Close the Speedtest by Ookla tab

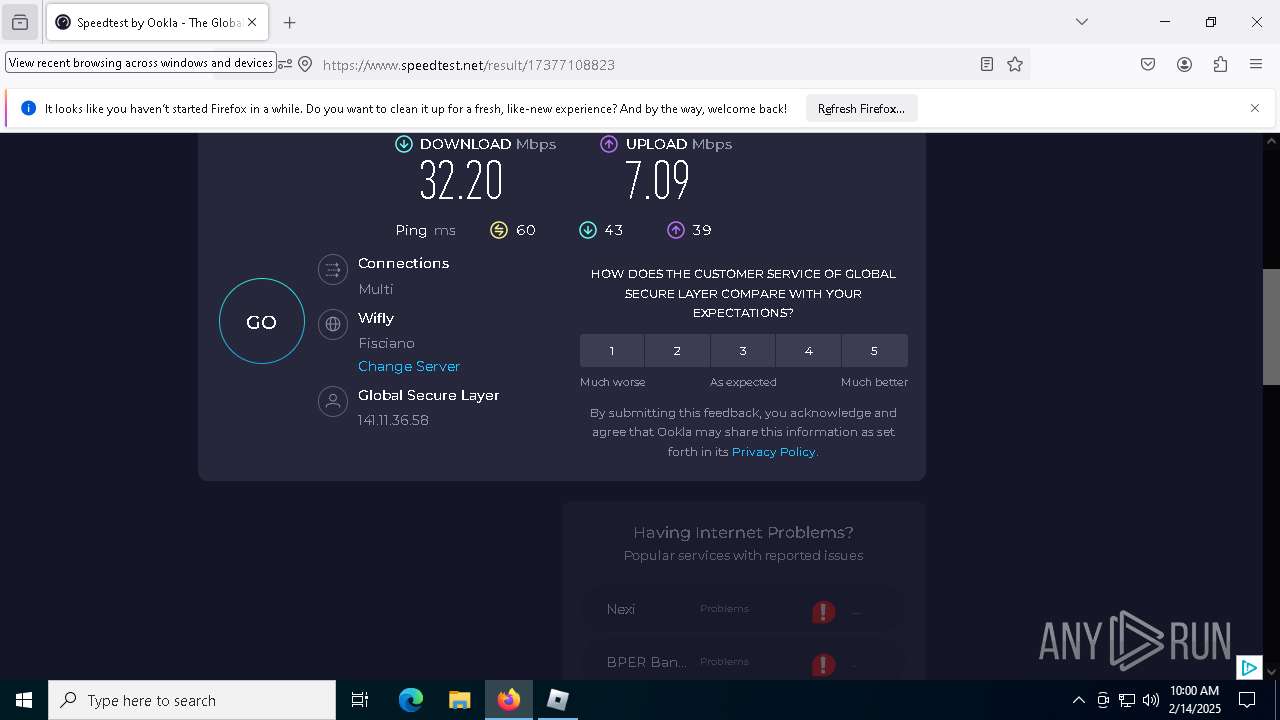click(252, 22)
